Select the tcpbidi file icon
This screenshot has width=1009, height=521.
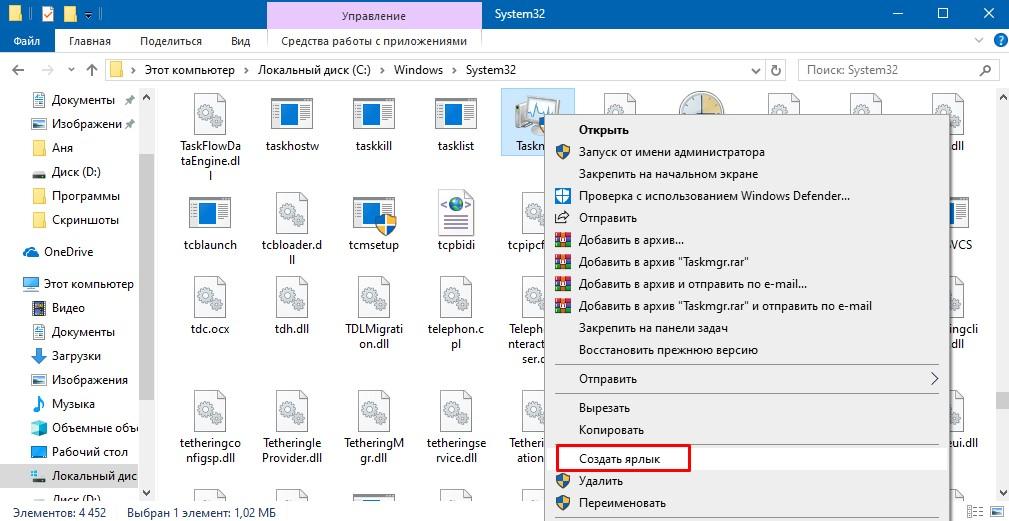456,213
